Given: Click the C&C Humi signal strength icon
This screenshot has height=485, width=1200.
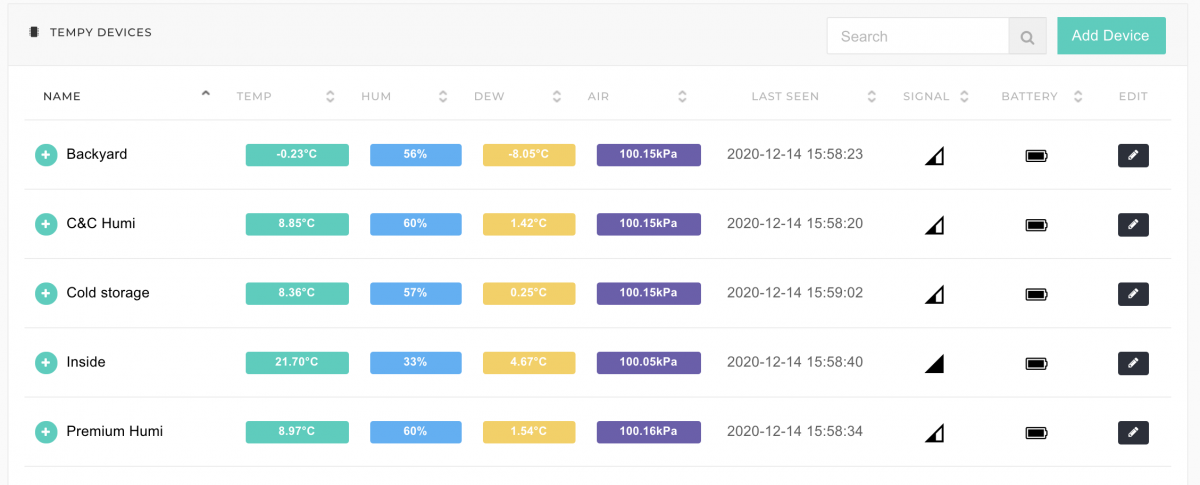Looking at the screenshot, I should [934, 225].
